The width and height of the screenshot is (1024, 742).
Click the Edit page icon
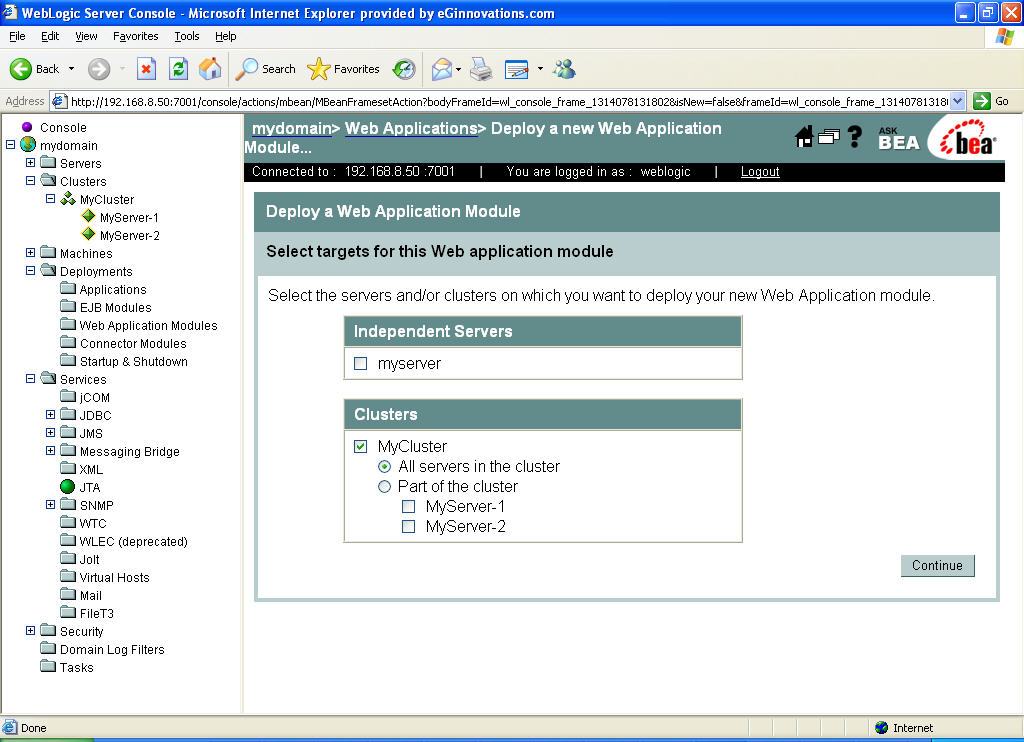pos(517,69)
